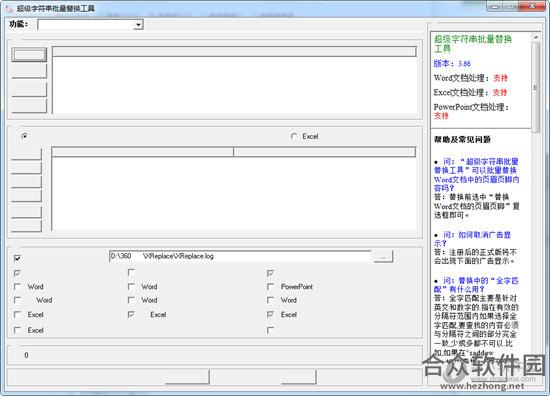Click the focused thick-bordered button beside the file list
The height and width of the screenshot is (396, 550).
pos(29,55)
